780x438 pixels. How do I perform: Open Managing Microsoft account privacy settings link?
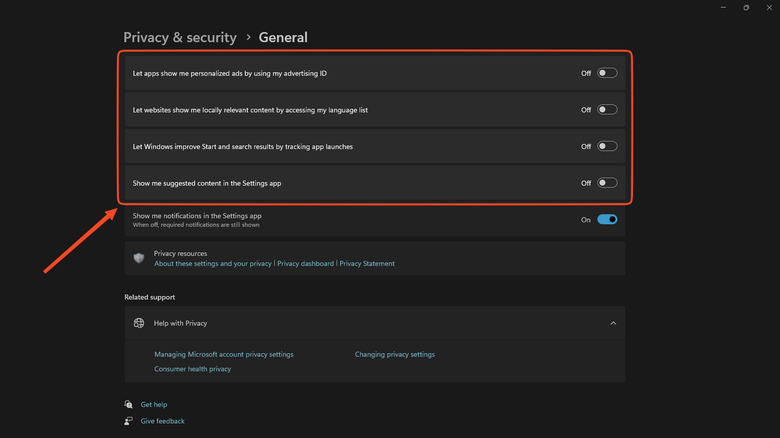[224, 354]
